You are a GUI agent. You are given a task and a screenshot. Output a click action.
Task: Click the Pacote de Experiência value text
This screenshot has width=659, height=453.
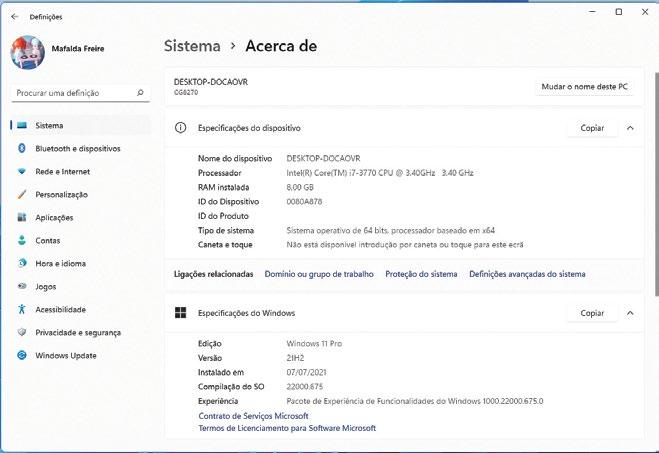click(x=414, y=401)
